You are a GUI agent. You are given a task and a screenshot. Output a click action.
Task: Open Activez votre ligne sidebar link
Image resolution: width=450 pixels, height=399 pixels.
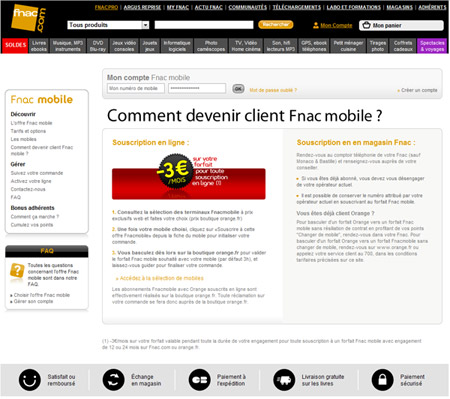(x=31, y=181)
